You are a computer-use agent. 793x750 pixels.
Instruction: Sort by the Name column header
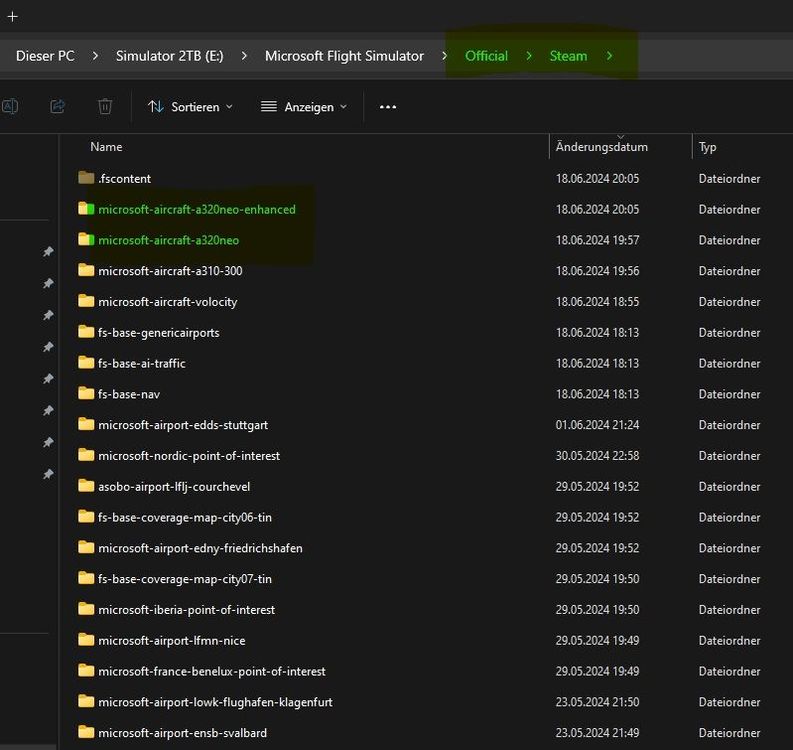pos(106,147)
